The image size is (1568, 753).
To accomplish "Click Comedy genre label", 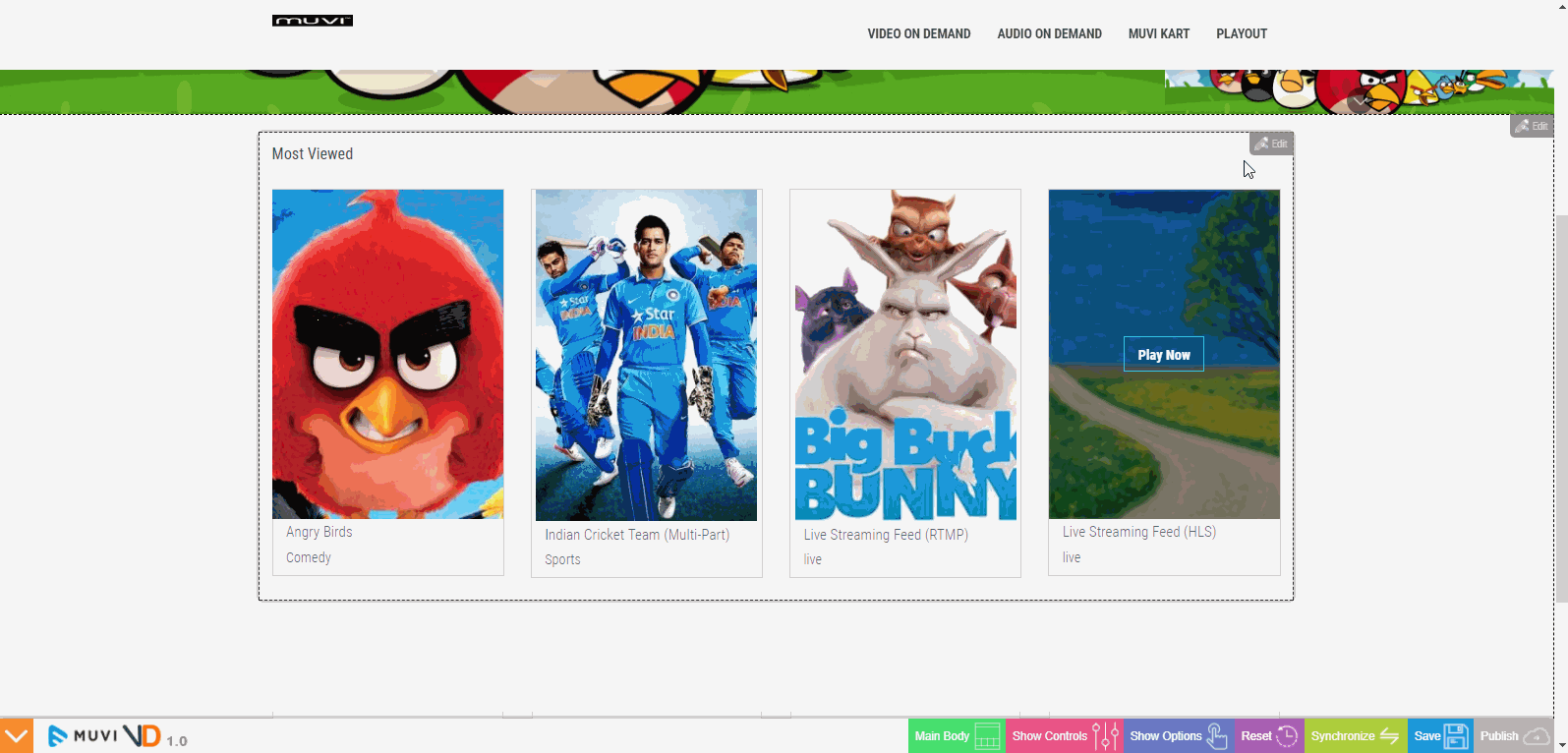I will (309, 557).
